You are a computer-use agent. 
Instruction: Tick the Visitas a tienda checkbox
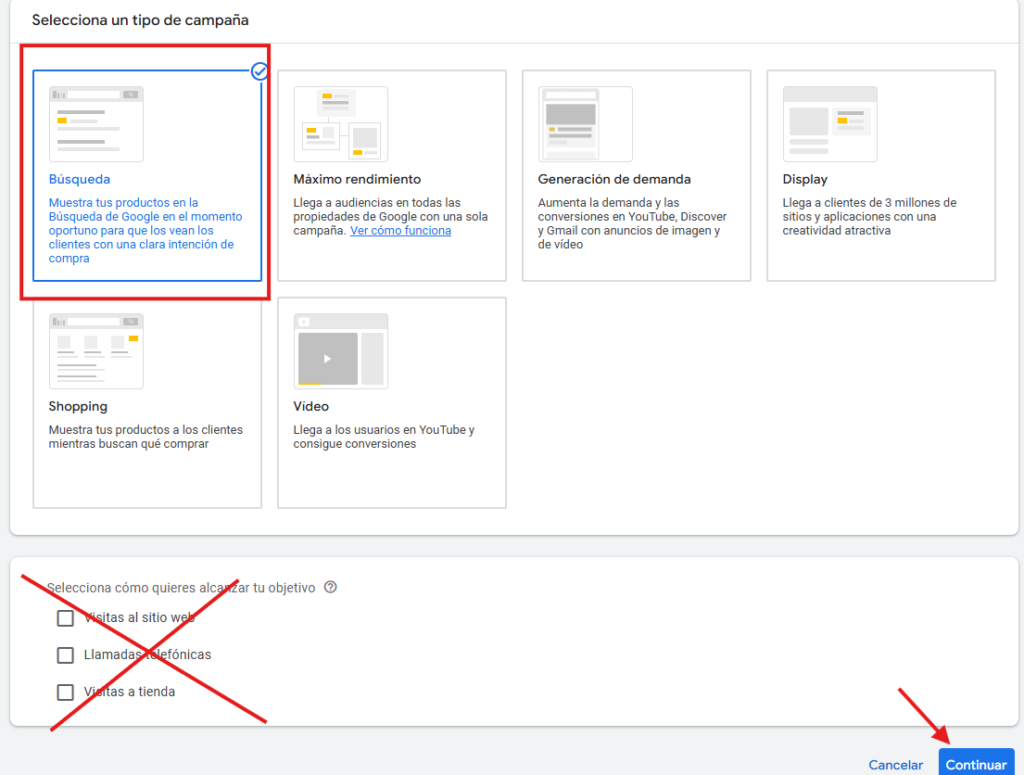66,692
